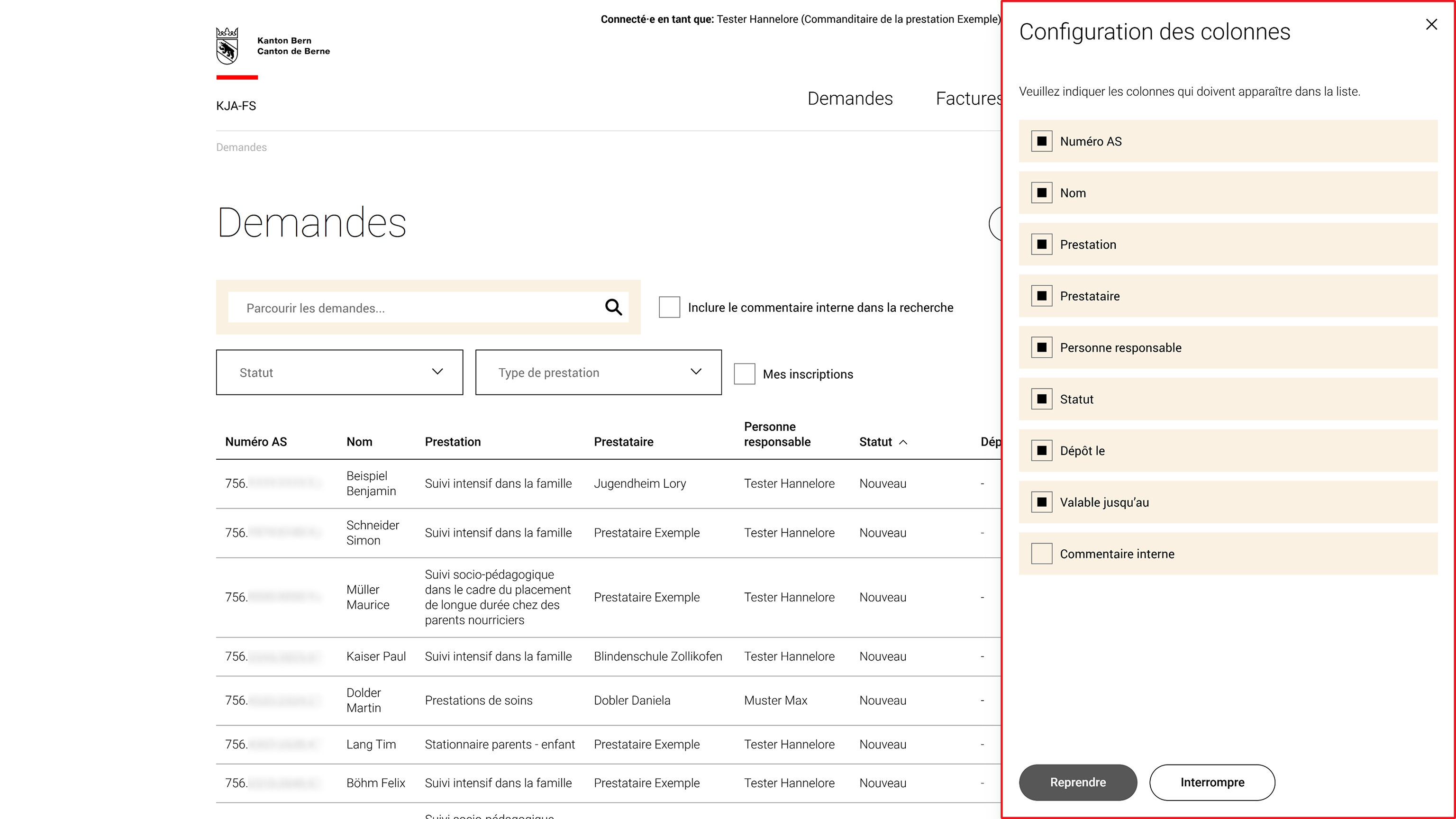Click the Reprendre button

click(x=1078, y=782)
